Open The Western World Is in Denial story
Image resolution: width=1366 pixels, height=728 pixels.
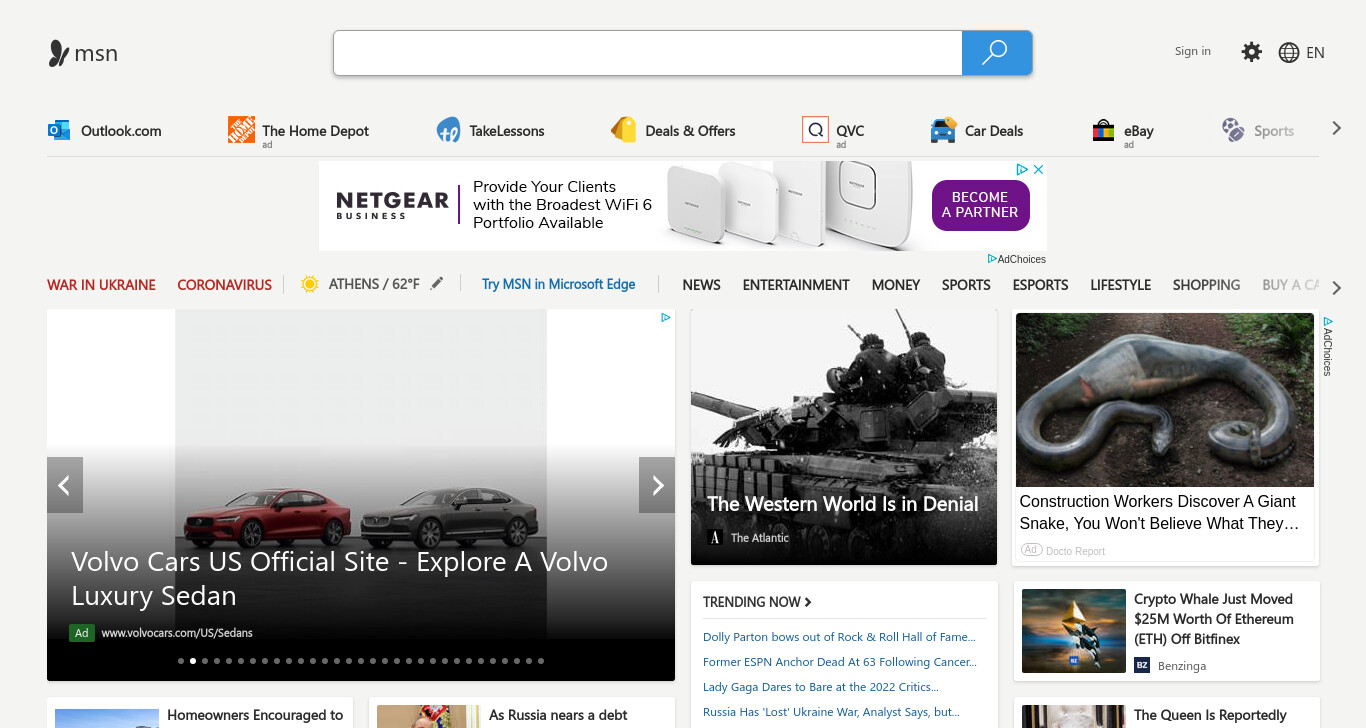843,504
